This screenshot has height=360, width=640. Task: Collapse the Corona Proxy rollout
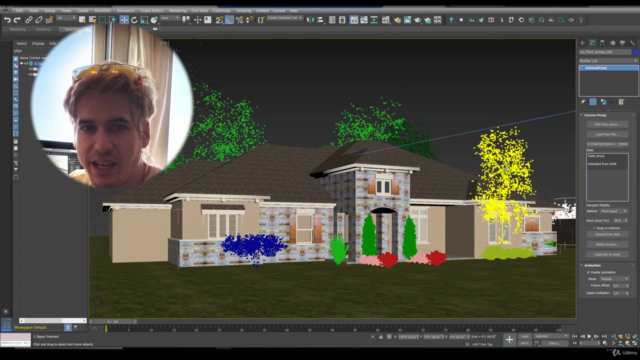pyautogui.click(x=582, y=115)
